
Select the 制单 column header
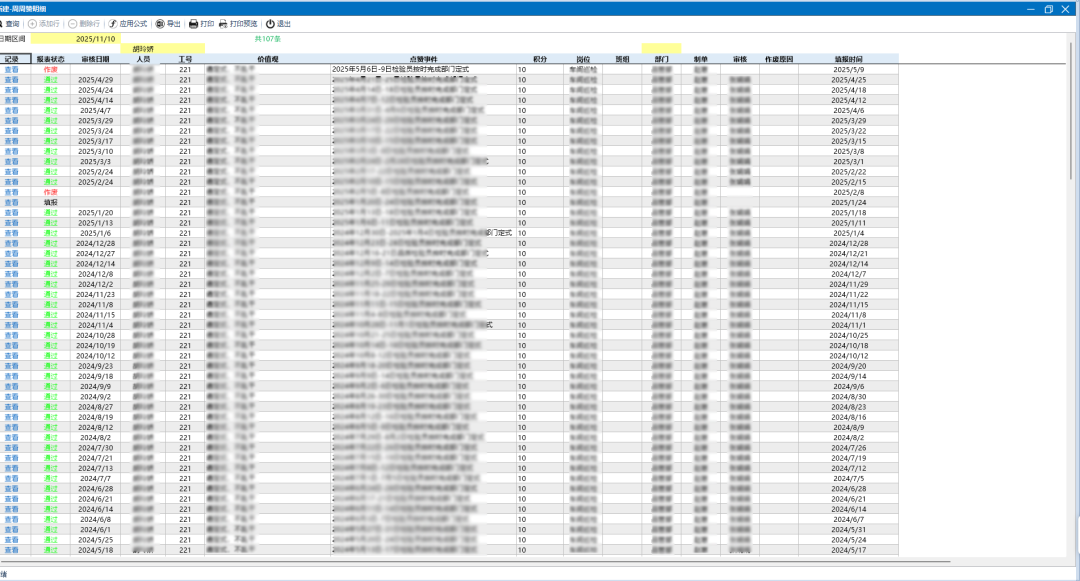[x=700, y=59]
